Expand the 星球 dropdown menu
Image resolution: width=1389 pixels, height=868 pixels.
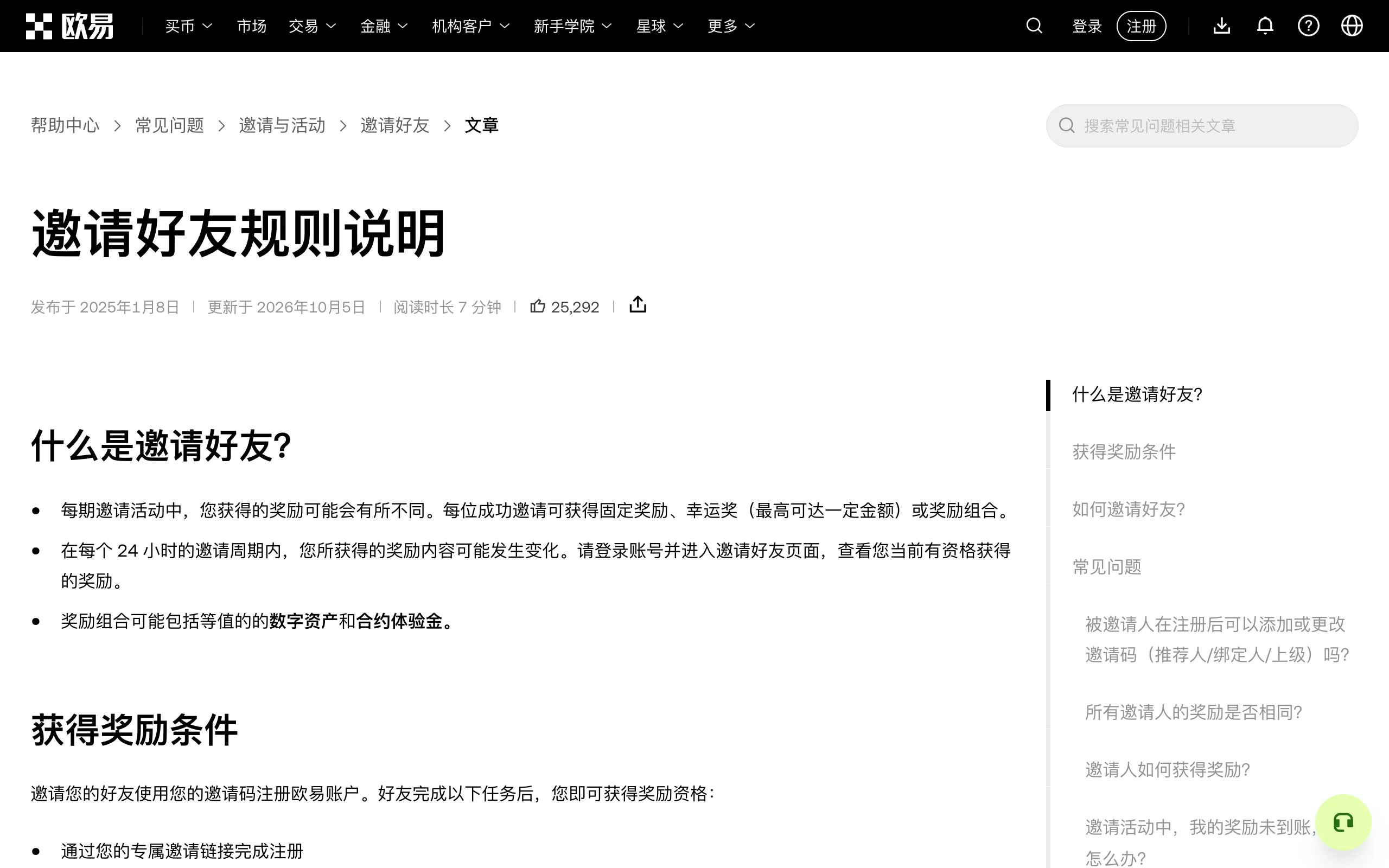(x=660, y=26)
